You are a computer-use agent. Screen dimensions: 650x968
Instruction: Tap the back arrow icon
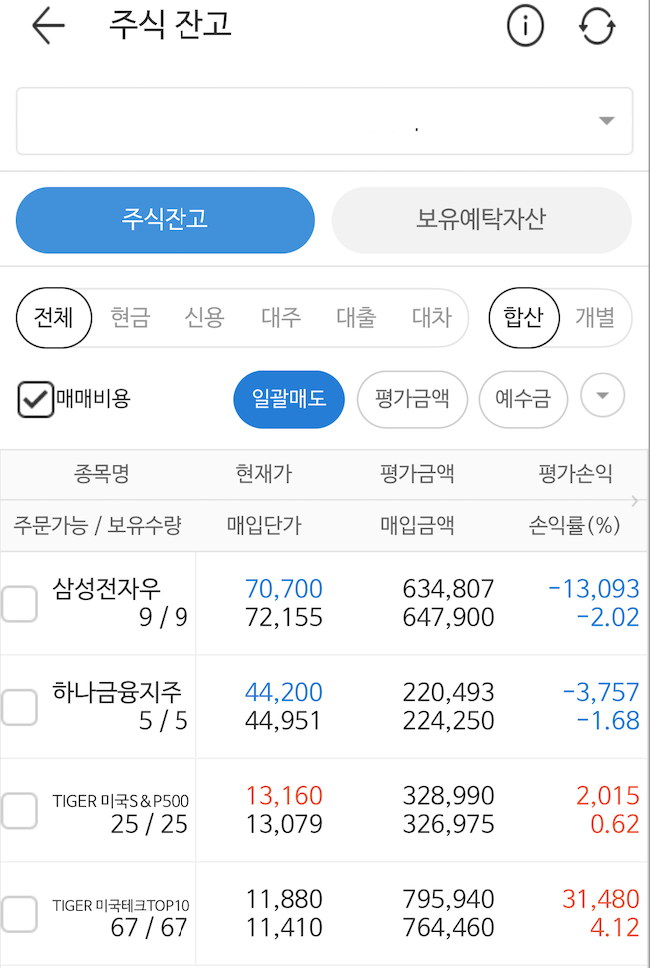(x=47, y=27)
